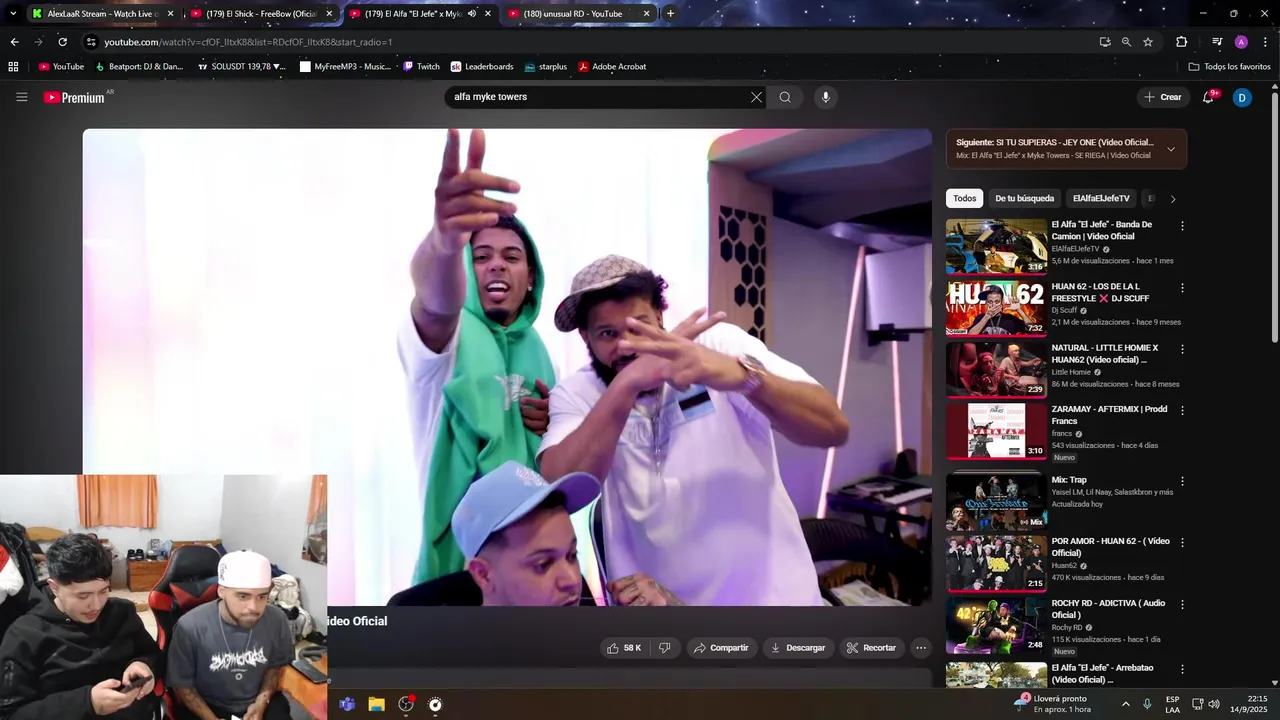Viewport: 1280px width, 720px height.
Task: Expand the Siguiente playlist panel chevron
Action: point(1171,149)
